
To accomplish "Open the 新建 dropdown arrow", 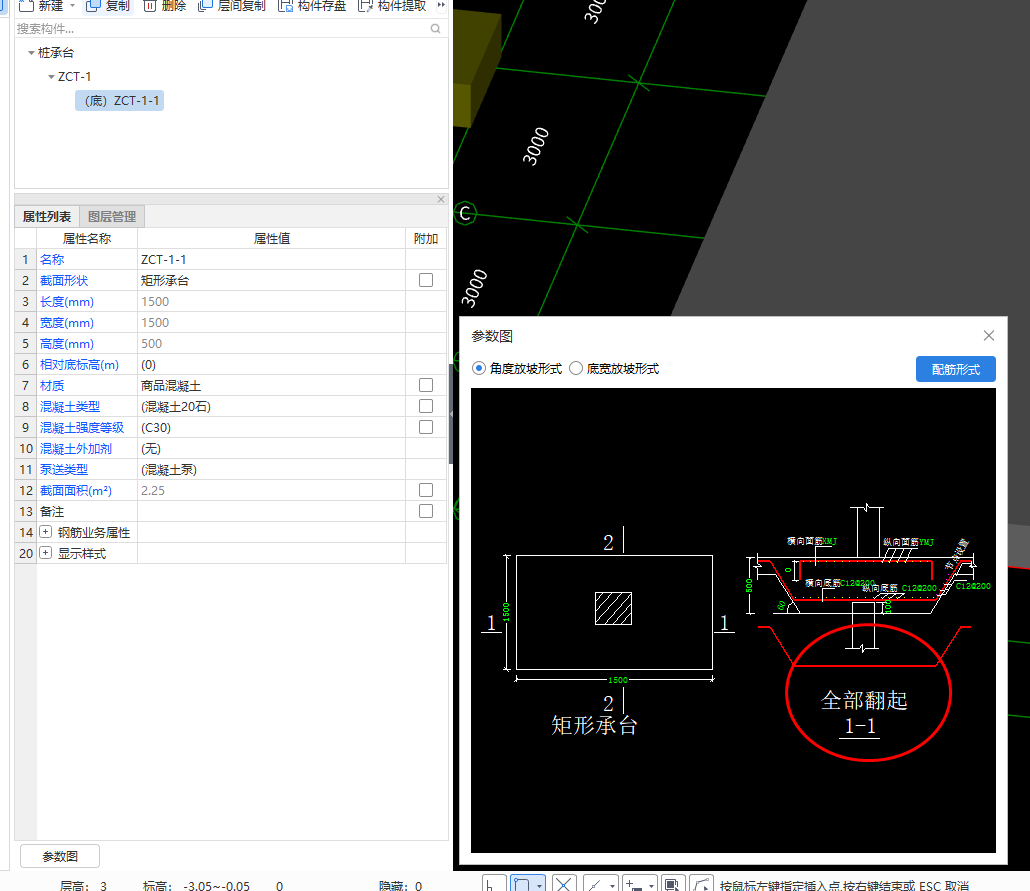I will click(x=73, y=6).
